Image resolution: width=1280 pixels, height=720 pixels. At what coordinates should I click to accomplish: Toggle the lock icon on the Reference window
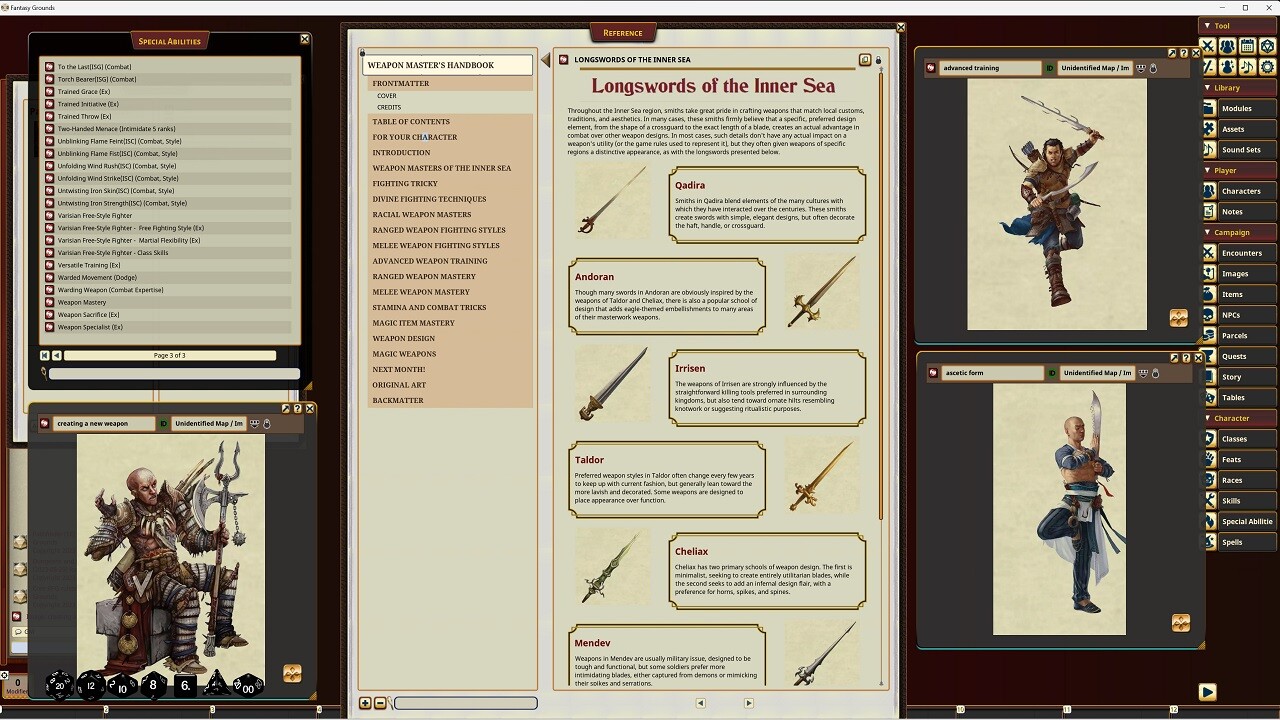(878, 60)
